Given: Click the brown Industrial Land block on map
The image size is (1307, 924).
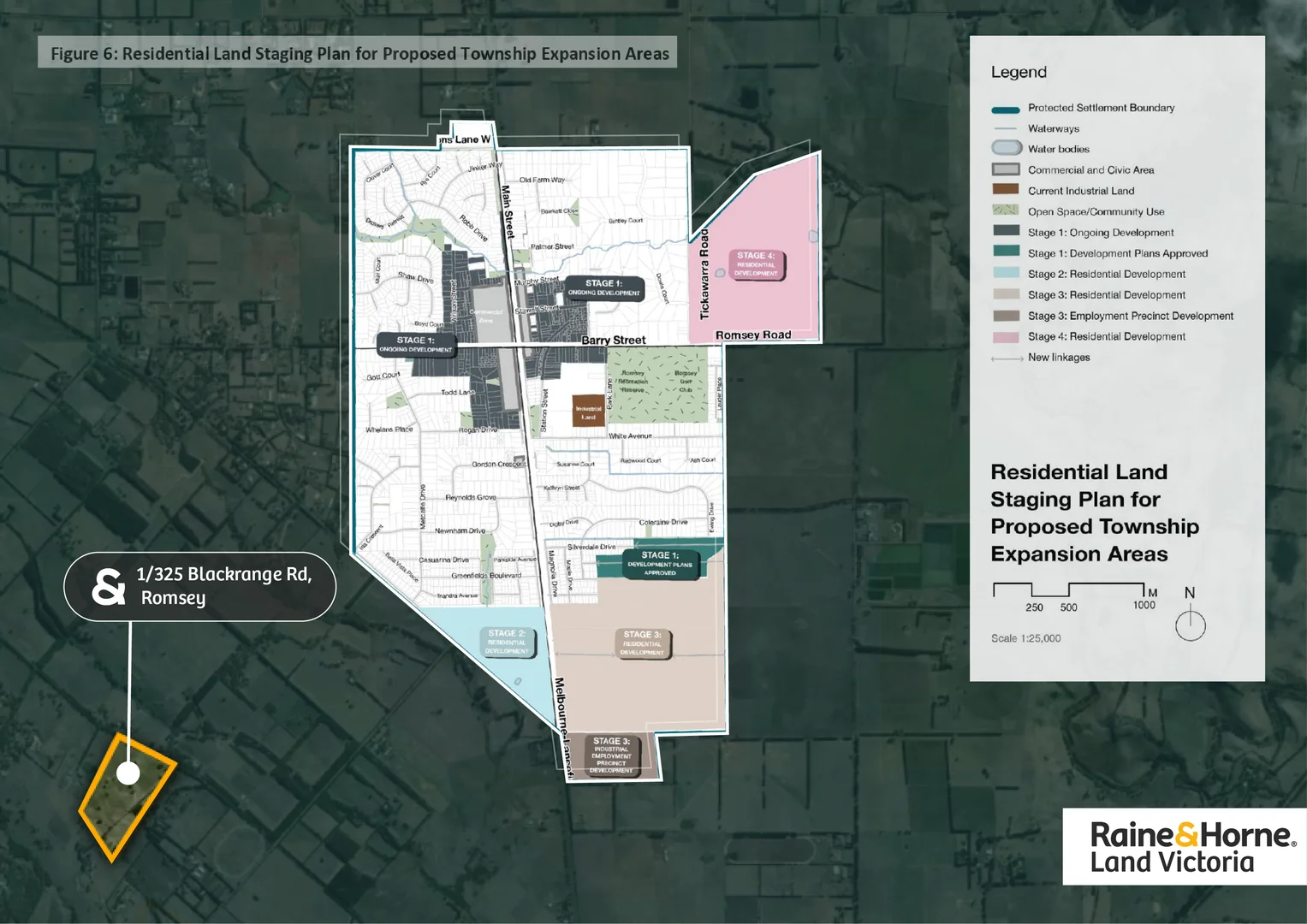Looking at the screenshot, I should click(x=588, y=411).
